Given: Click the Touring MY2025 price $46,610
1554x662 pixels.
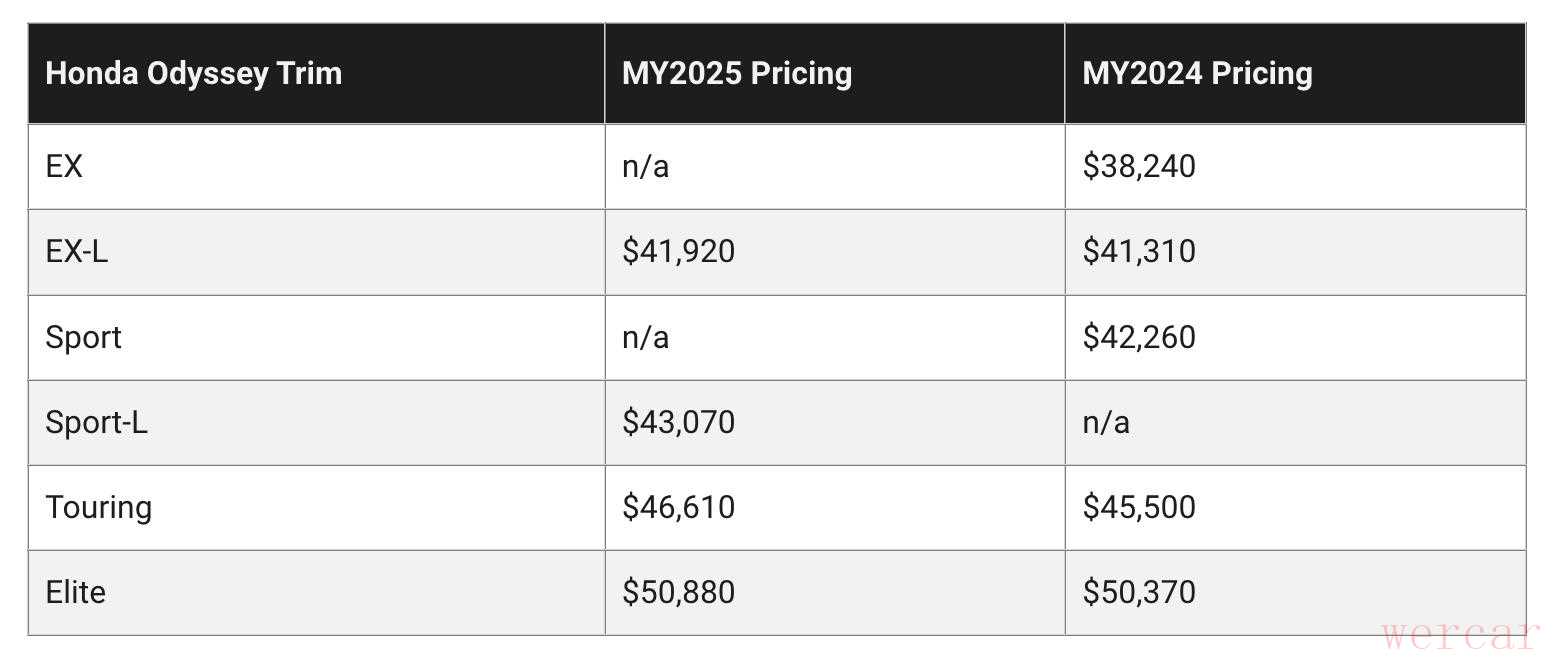Looking at the screenshot, I should tap(678, 507).
